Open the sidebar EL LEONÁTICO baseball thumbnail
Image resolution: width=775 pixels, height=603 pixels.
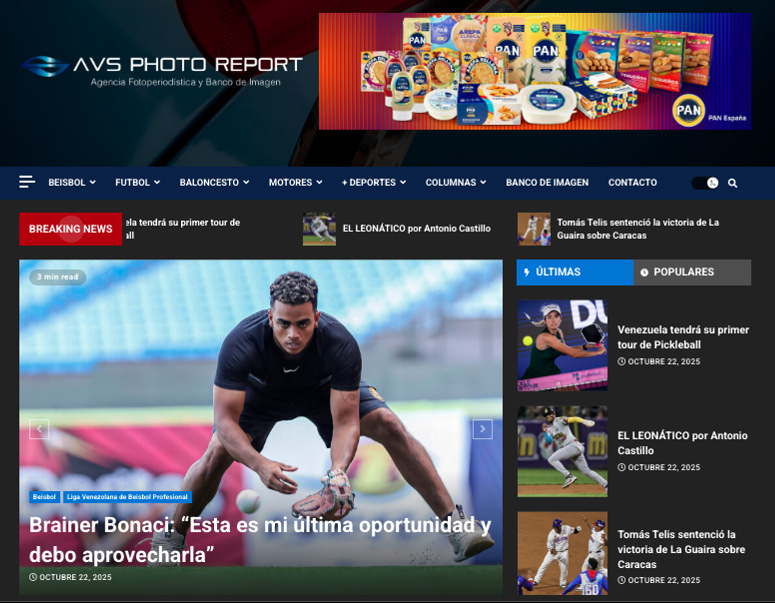tap(562, 451)
